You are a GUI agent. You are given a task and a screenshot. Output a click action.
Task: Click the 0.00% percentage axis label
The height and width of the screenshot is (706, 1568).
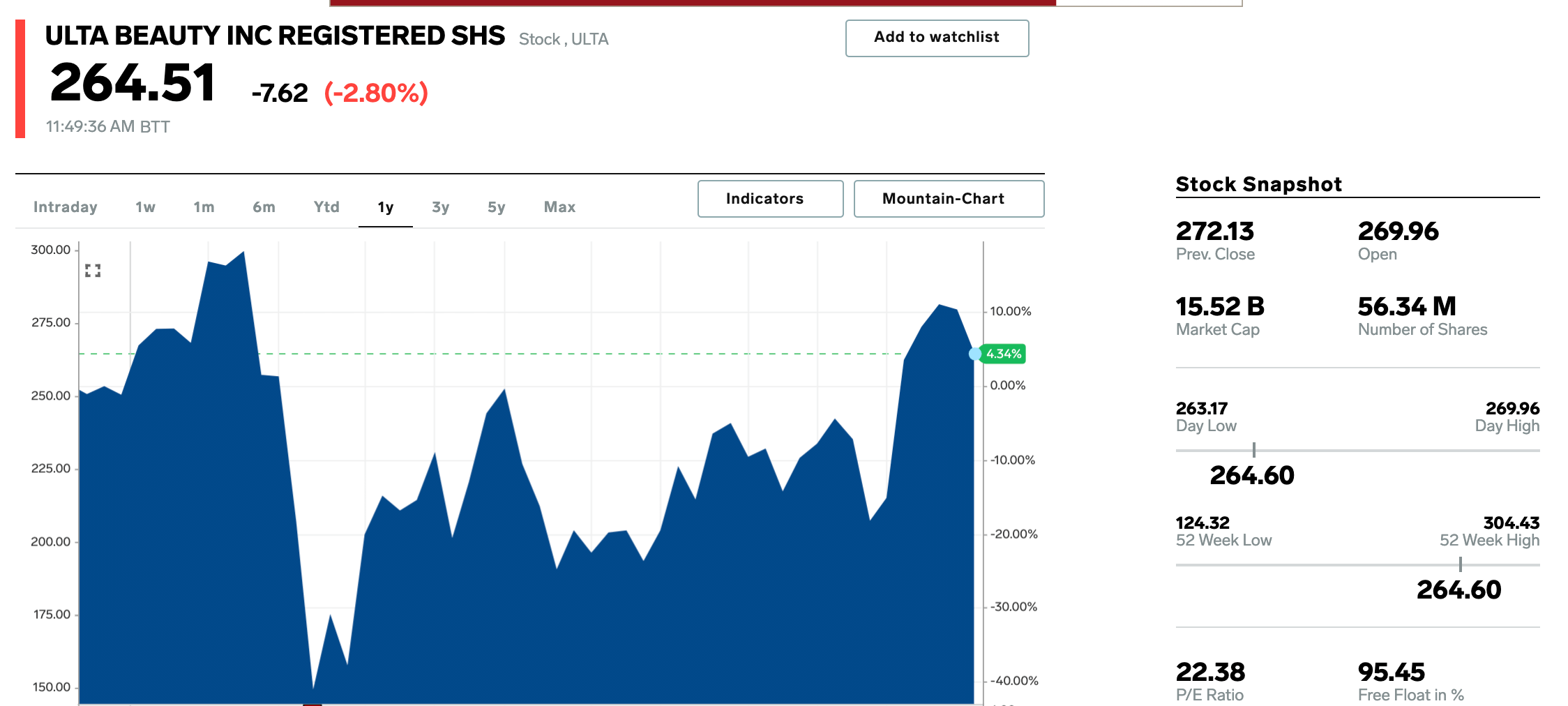point(1008,385)
